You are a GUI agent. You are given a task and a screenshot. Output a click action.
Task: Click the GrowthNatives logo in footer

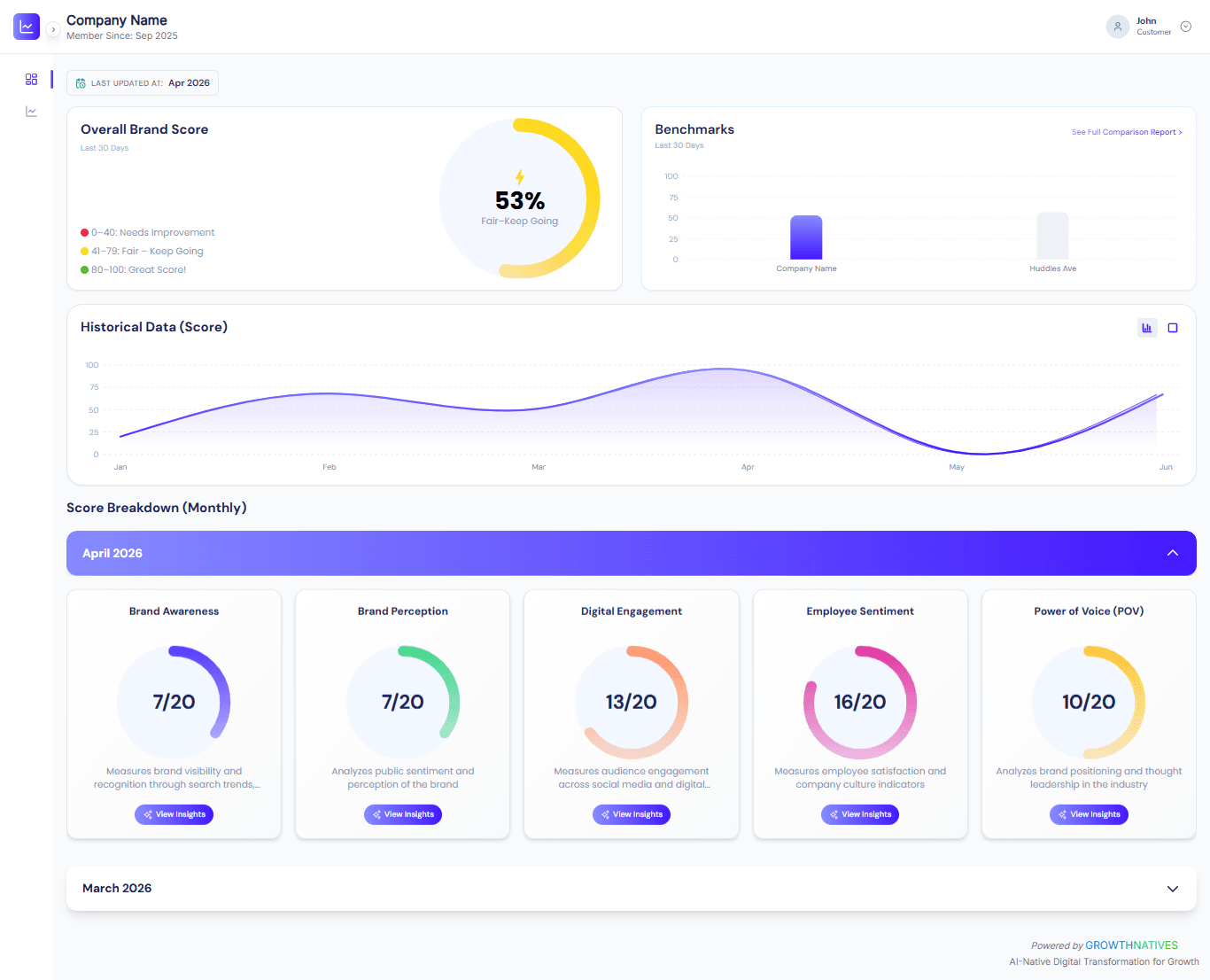[1131, 945]
